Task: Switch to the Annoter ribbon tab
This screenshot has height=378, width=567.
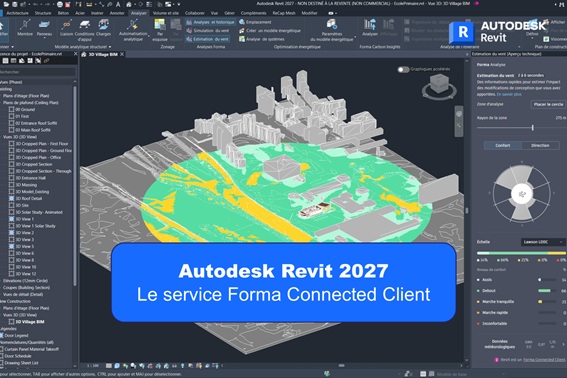Action: click(x=117, y=13)
